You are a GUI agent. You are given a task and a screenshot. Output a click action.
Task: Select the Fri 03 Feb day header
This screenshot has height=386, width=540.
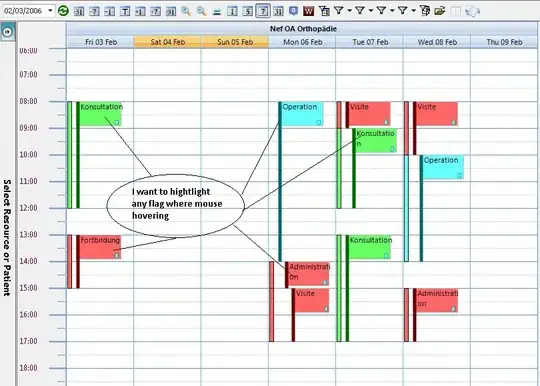[101, 42]
